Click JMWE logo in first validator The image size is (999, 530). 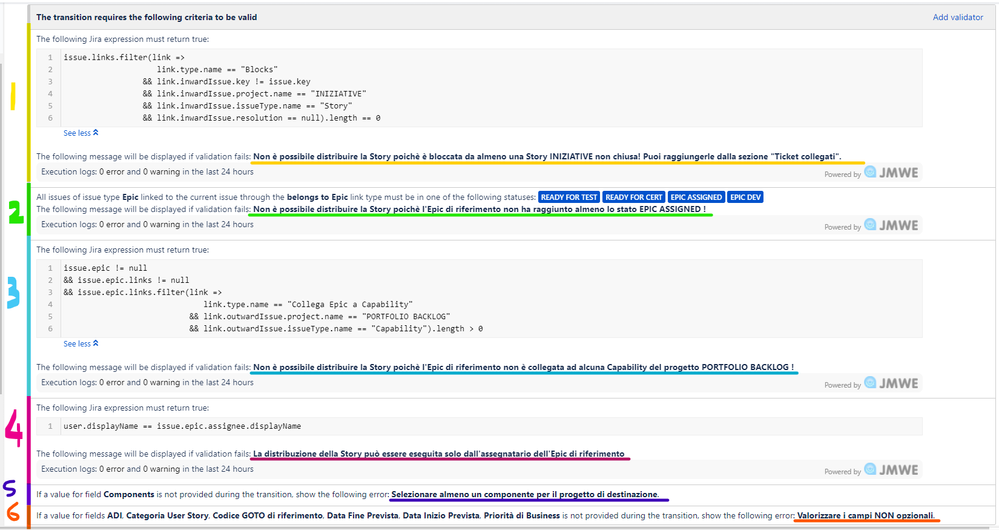[891, 173]
